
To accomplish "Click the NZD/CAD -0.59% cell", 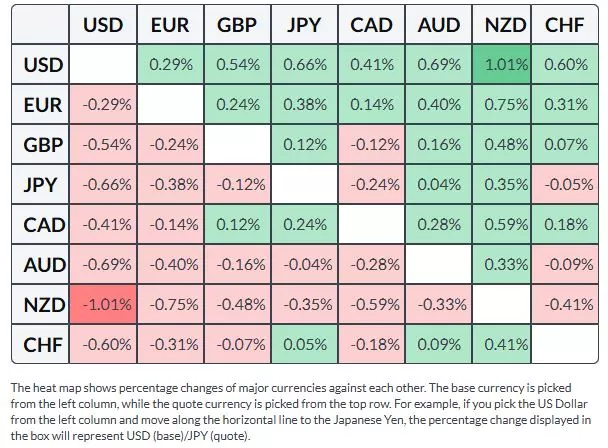I will [371, 306].
